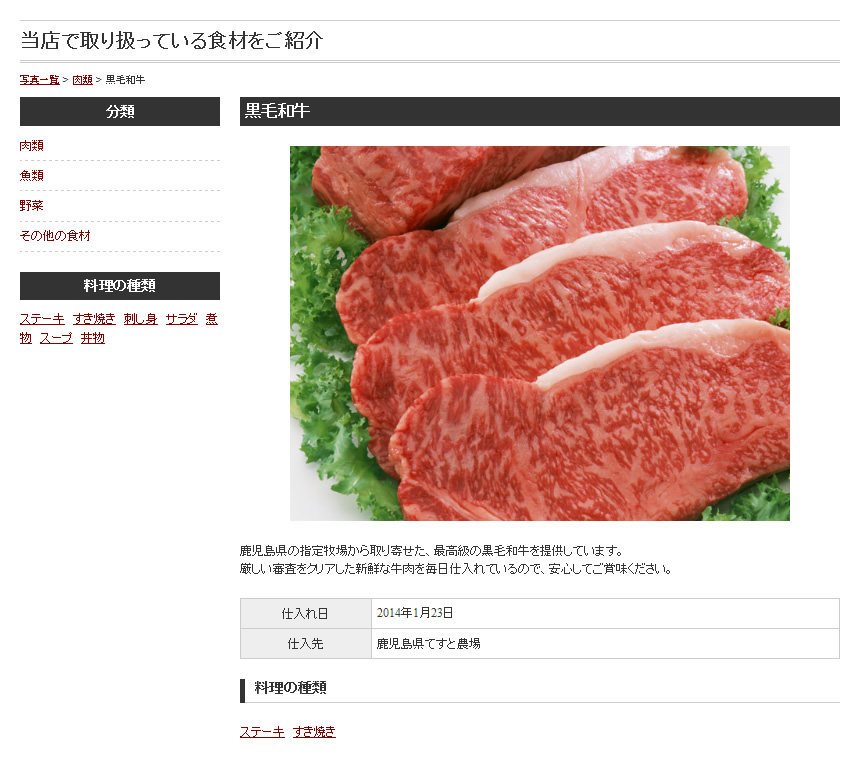Viewport: 860px width, 760px height.
Task: Click the sidebar すき焼き tag link
Action: [94, 319]
